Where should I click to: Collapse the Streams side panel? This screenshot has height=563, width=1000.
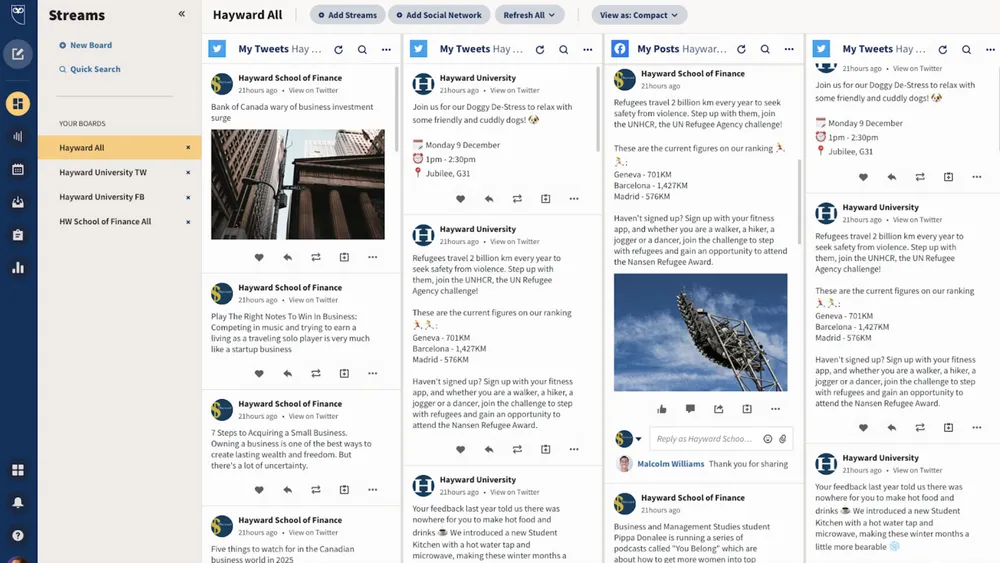click(181, 15)
